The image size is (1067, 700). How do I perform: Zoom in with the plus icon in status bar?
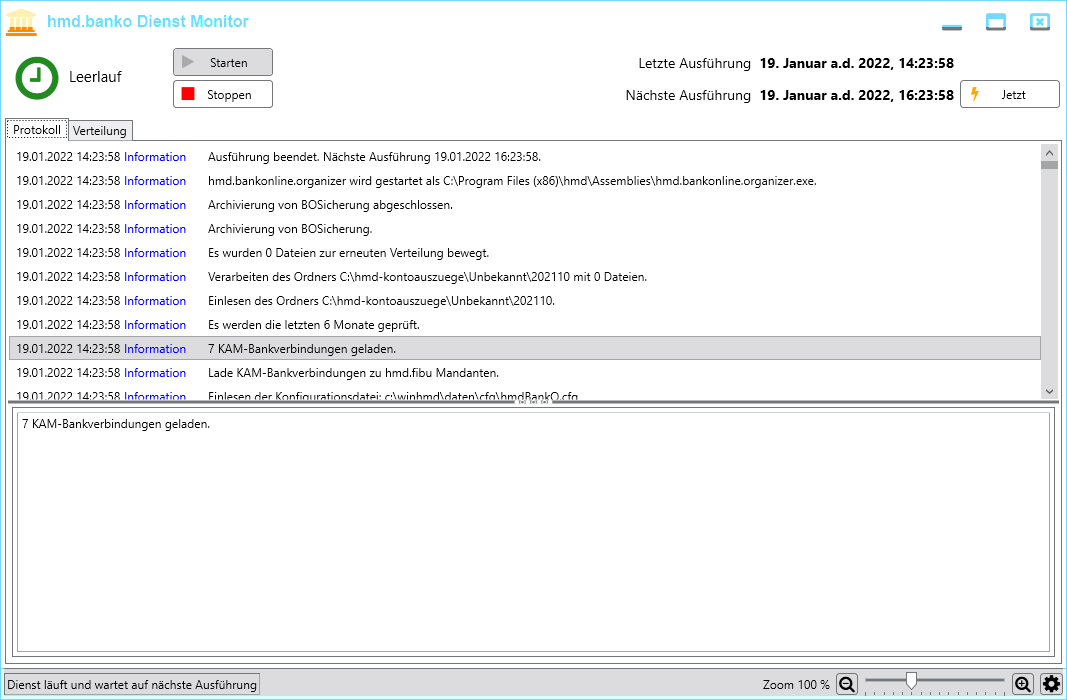pyautogui.click(x=1021, y=685)
